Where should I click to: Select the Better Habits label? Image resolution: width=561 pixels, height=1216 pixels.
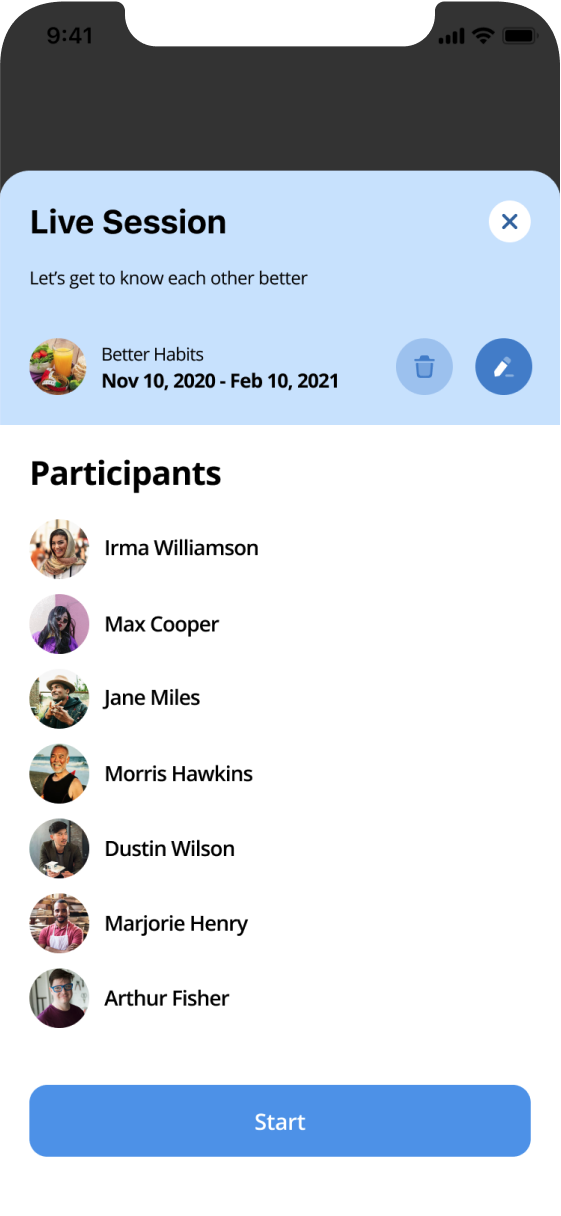[152, 354]
